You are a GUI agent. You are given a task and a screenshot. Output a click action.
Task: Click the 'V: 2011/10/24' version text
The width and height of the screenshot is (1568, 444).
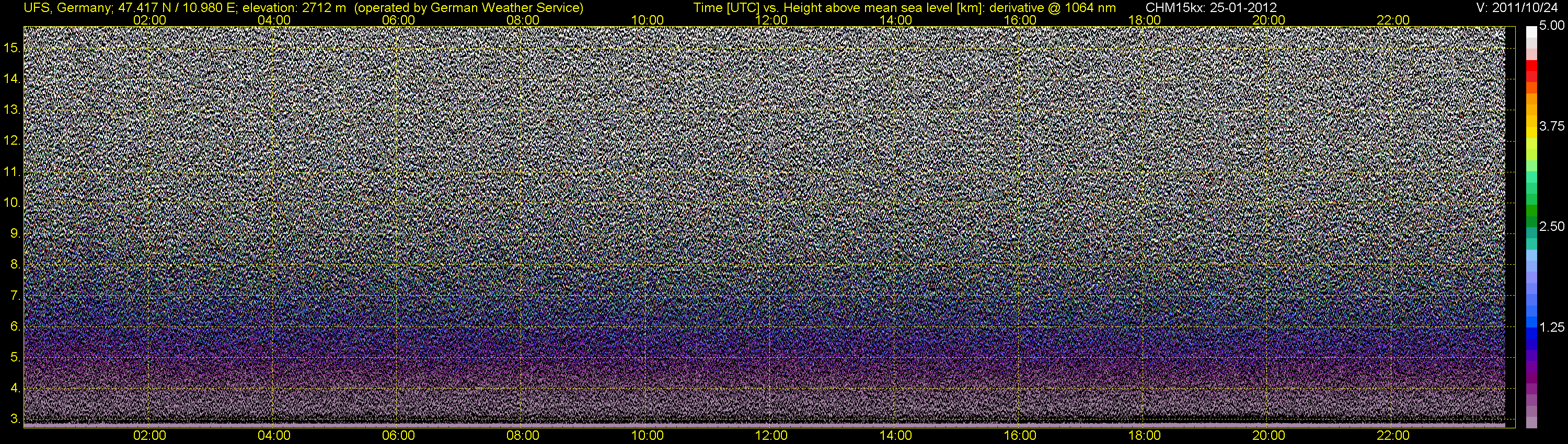point(1519,8)
